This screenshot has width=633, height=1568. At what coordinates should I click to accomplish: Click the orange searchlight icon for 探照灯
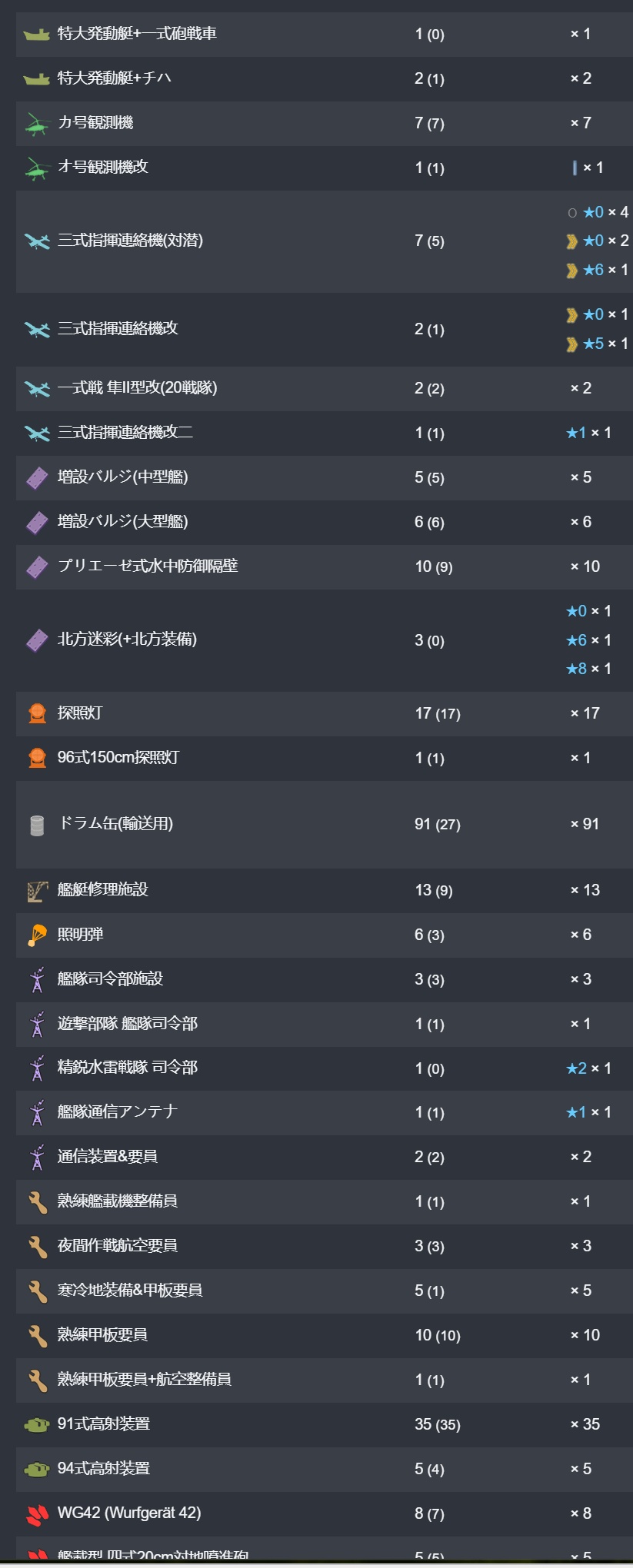(37, 713)
